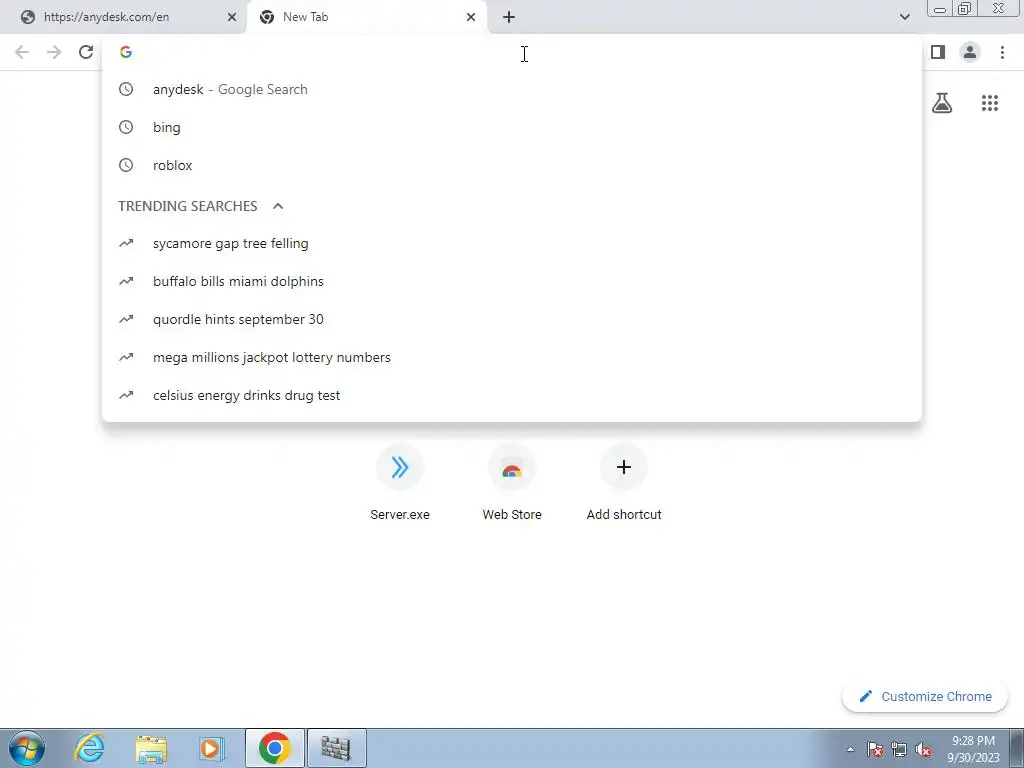Open Windows Explorer from taskbar
Image resolution: width=1024 pixels, height=768 pixels.
point(151,748)
